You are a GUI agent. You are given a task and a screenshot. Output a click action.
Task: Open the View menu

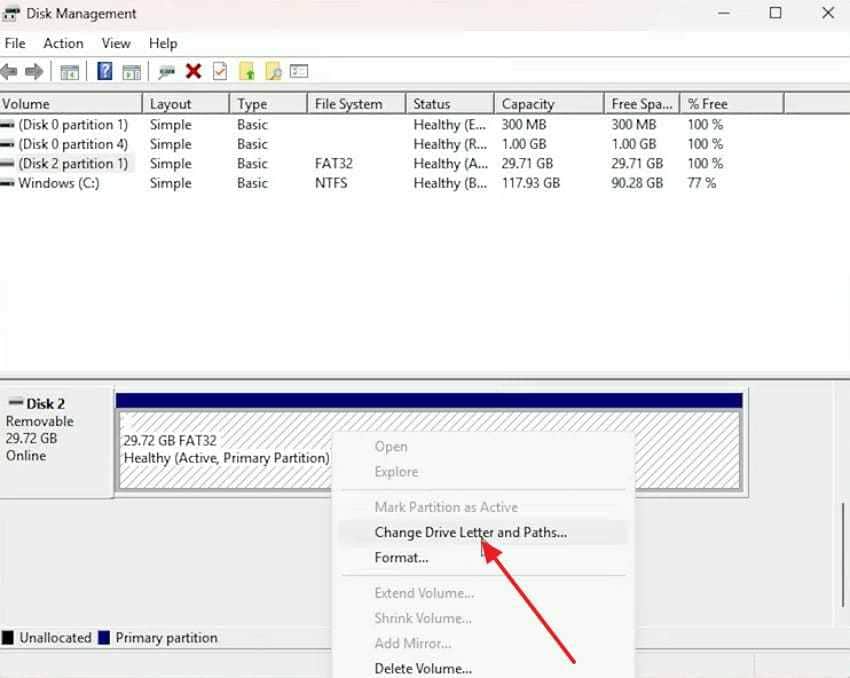(x=116, y=43)
